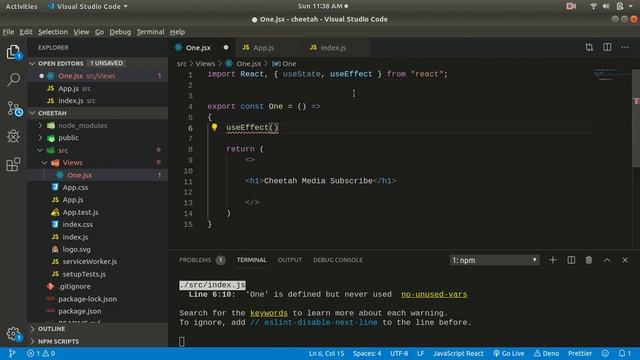Expand the public folder
The width and height of the screenshot is (640, 360).
pyautogui.click(x=68, y=138)
